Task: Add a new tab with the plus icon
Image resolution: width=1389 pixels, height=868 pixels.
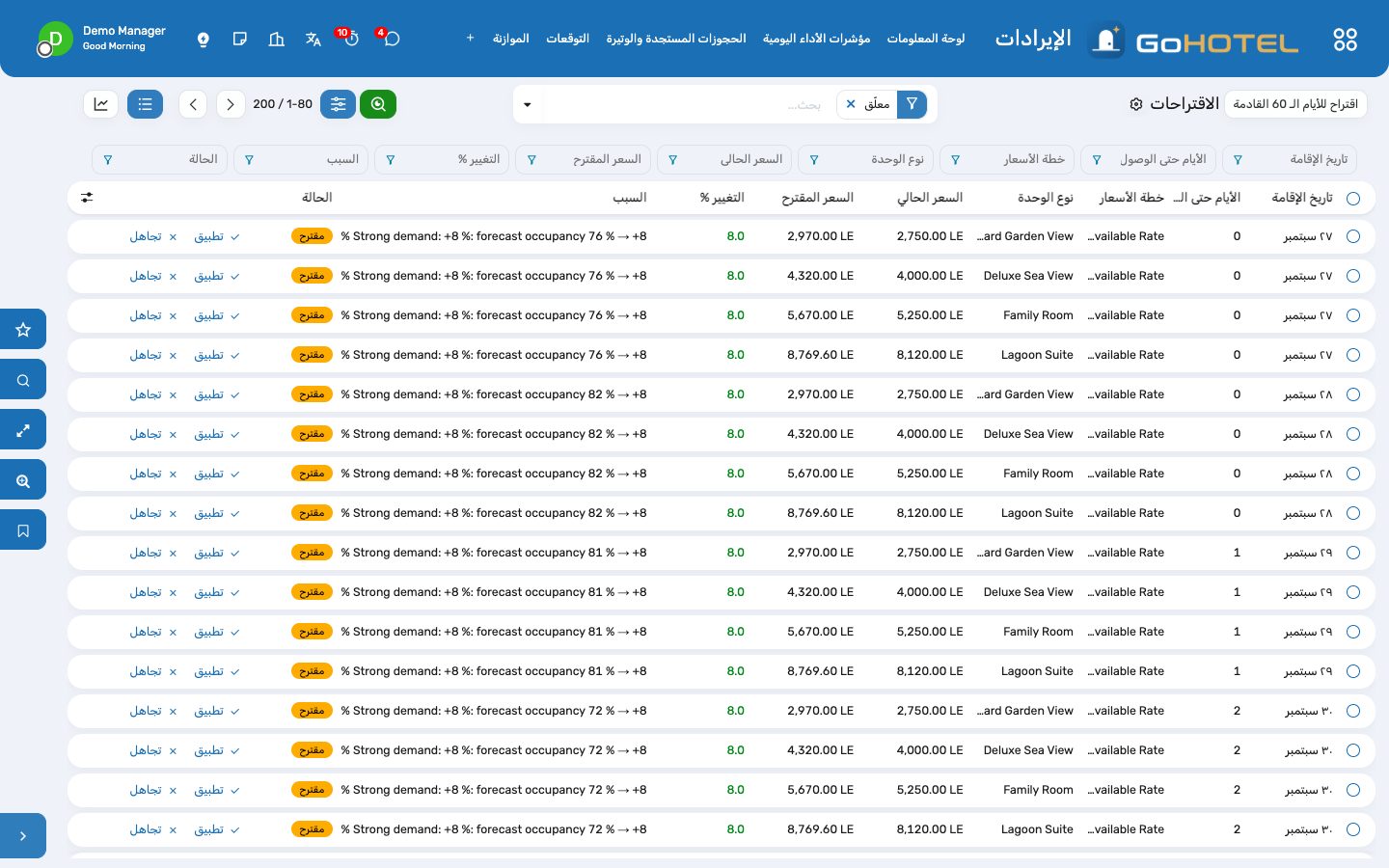Action: point(470,39)
